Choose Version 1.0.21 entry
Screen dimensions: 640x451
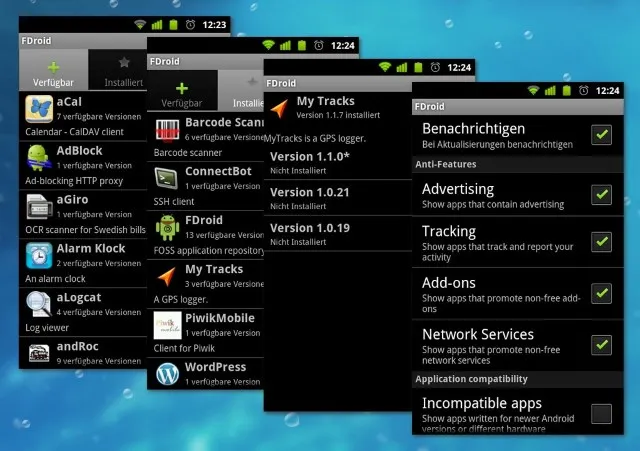338,198
